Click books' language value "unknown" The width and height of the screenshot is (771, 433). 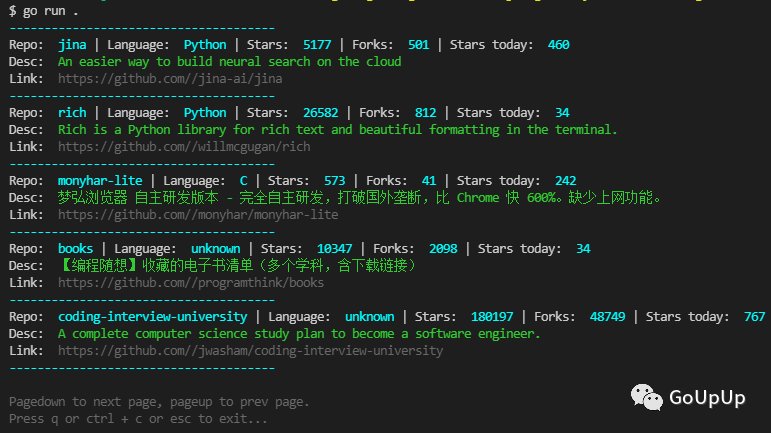pos(216,249)
